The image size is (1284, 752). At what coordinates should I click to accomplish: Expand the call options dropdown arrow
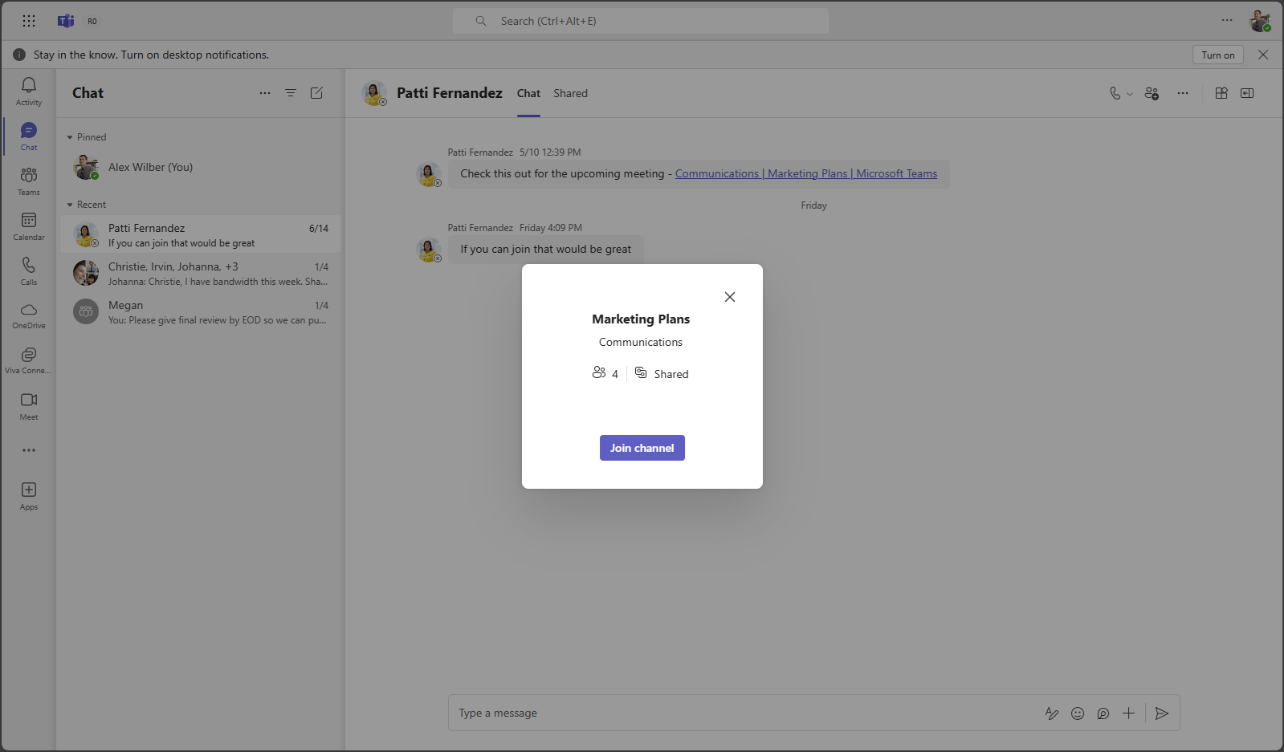(x=1130, y=94)
